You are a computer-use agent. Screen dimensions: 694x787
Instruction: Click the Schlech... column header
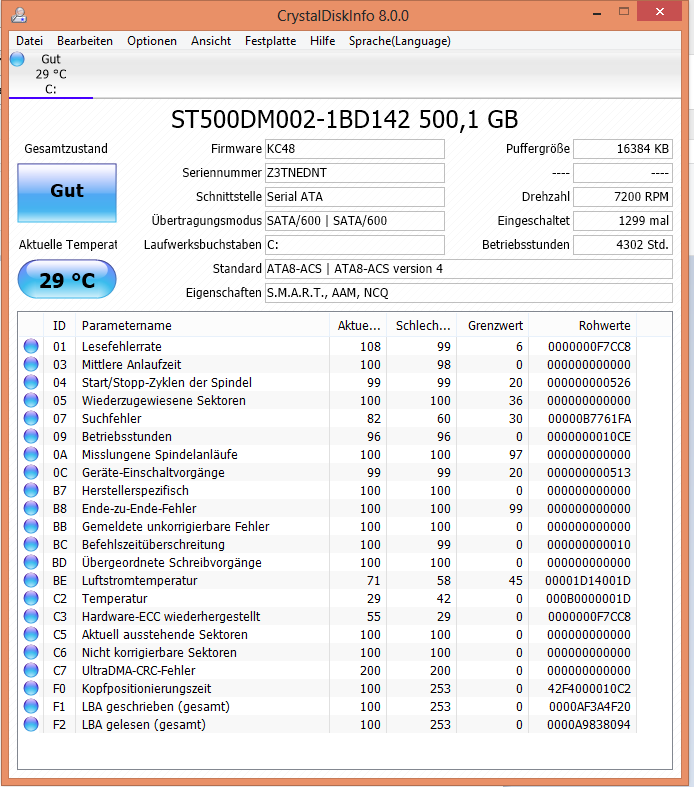(x=423, y=326)
